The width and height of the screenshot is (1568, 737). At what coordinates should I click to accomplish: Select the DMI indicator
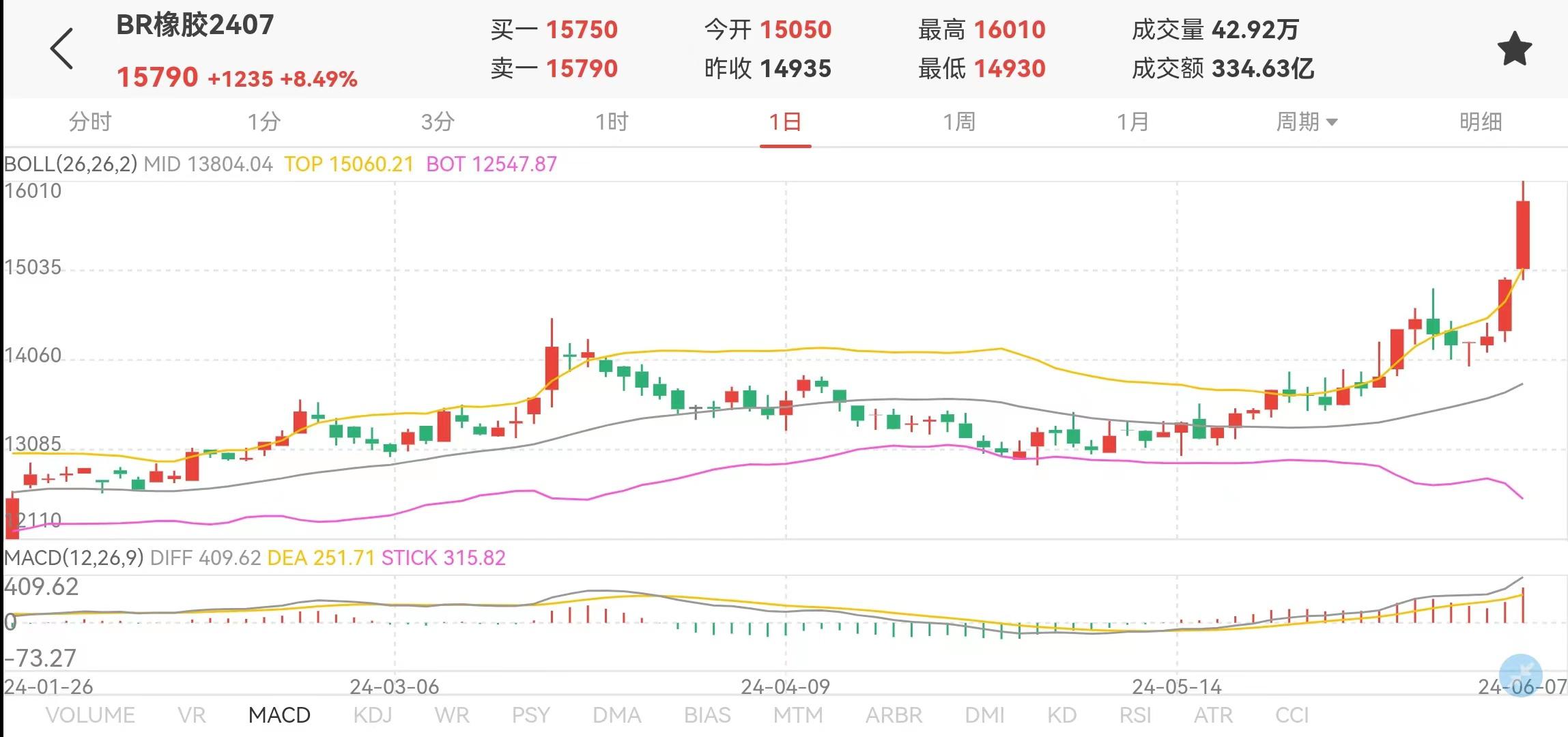tap(984, 715)
